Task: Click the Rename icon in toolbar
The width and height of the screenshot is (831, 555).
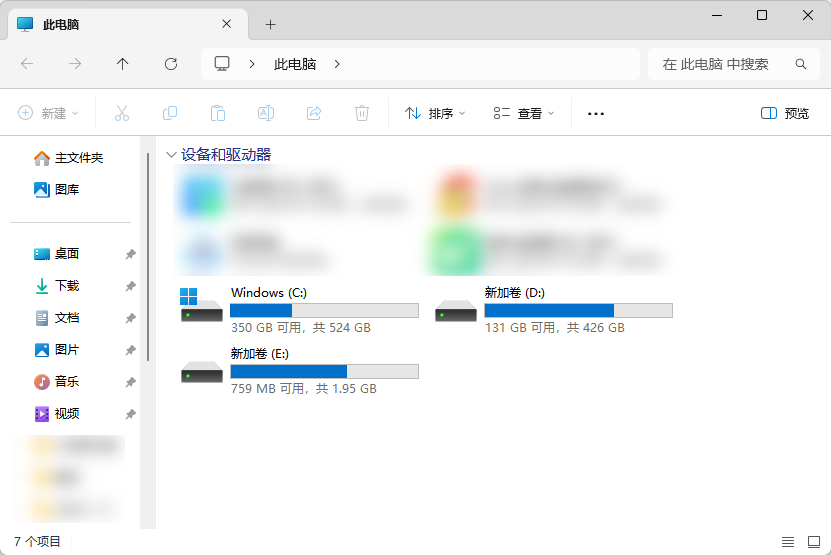Action: click(266, 113)
